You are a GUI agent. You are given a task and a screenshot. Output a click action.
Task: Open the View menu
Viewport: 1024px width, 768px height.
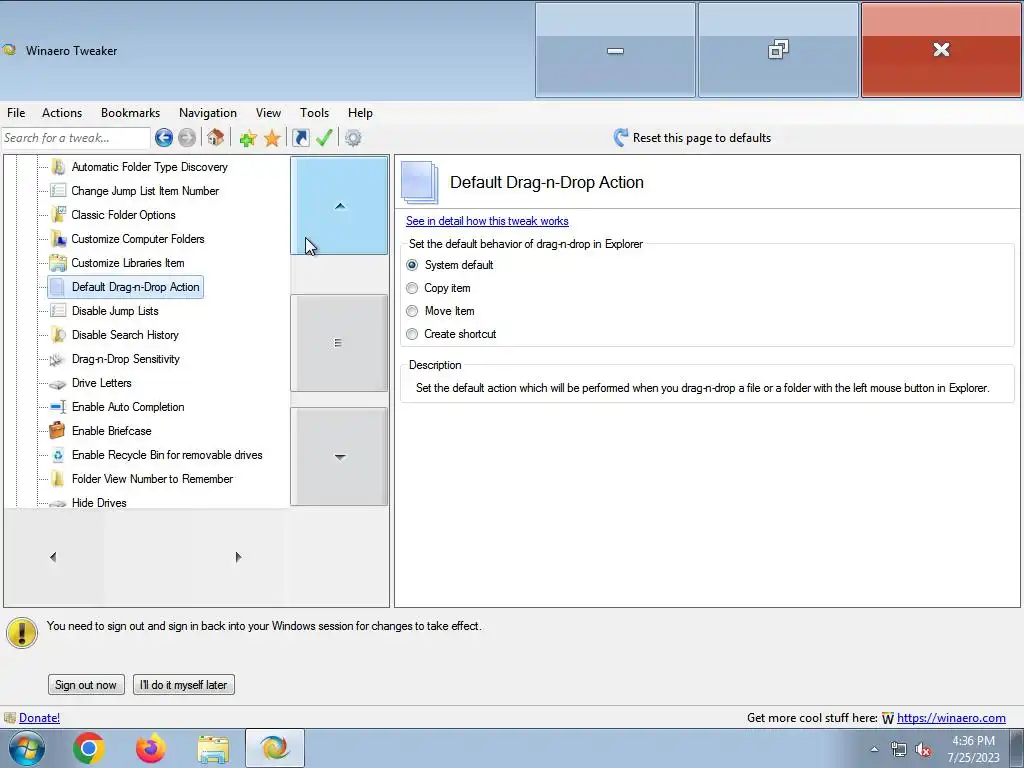268,113
